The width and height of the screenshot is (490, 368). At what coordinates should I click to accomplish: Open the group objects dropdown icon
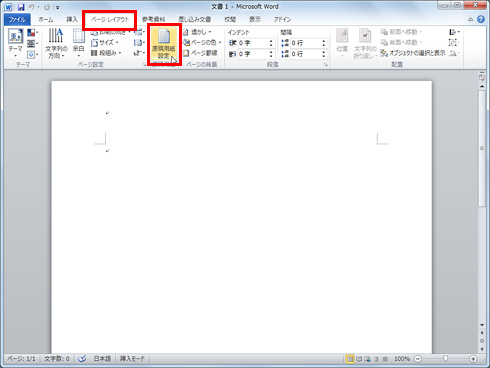pos(454,42)
